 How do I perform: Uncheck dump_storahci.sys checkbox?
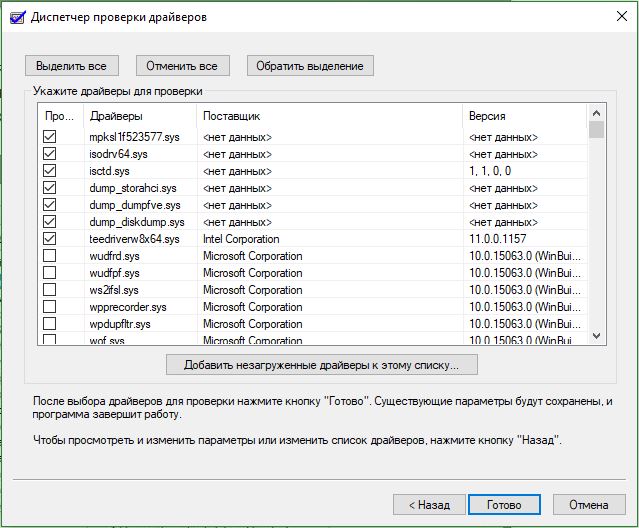pos(49,188)
